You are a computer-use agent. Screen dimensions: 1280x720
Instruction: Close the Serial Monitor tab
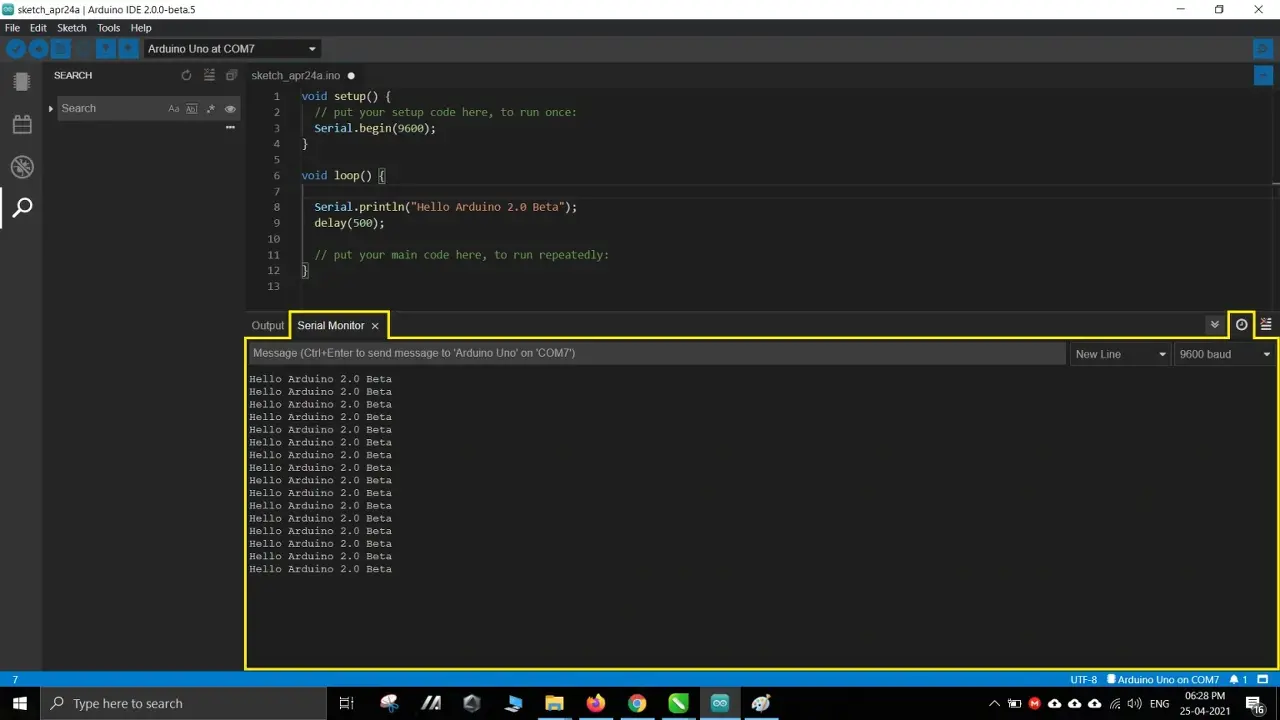point(375,326)
